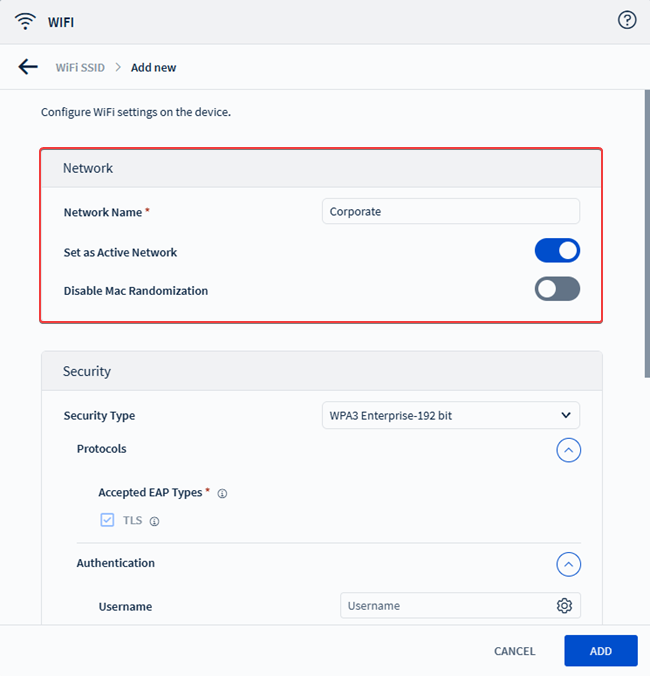Viewport: 650px width, 676px height.
Task: Click the Add new breadcrumb item
Action: pos(153,67)
